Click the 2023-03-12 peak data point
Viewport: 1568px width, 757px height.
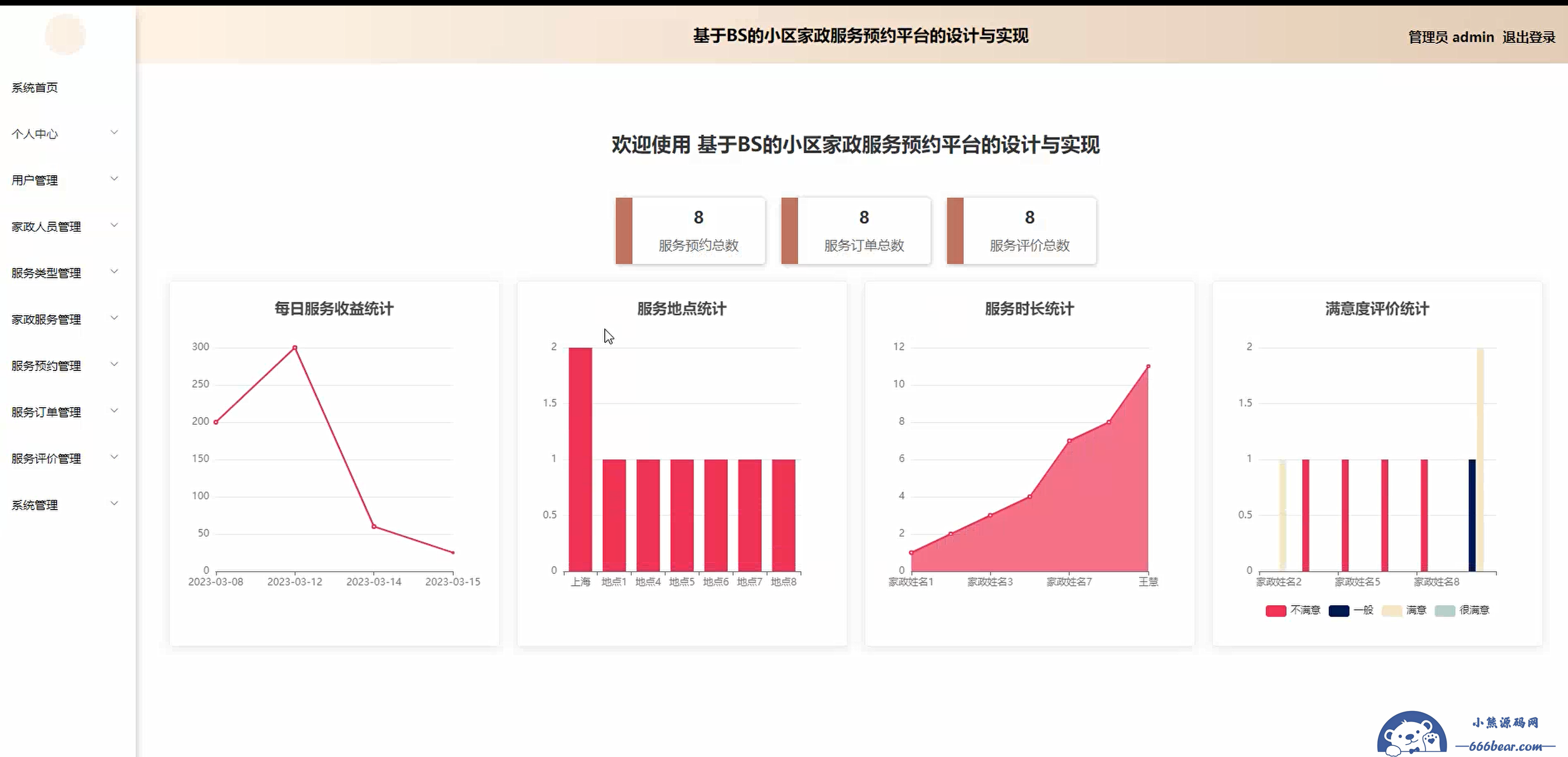[x=295, y=348]
